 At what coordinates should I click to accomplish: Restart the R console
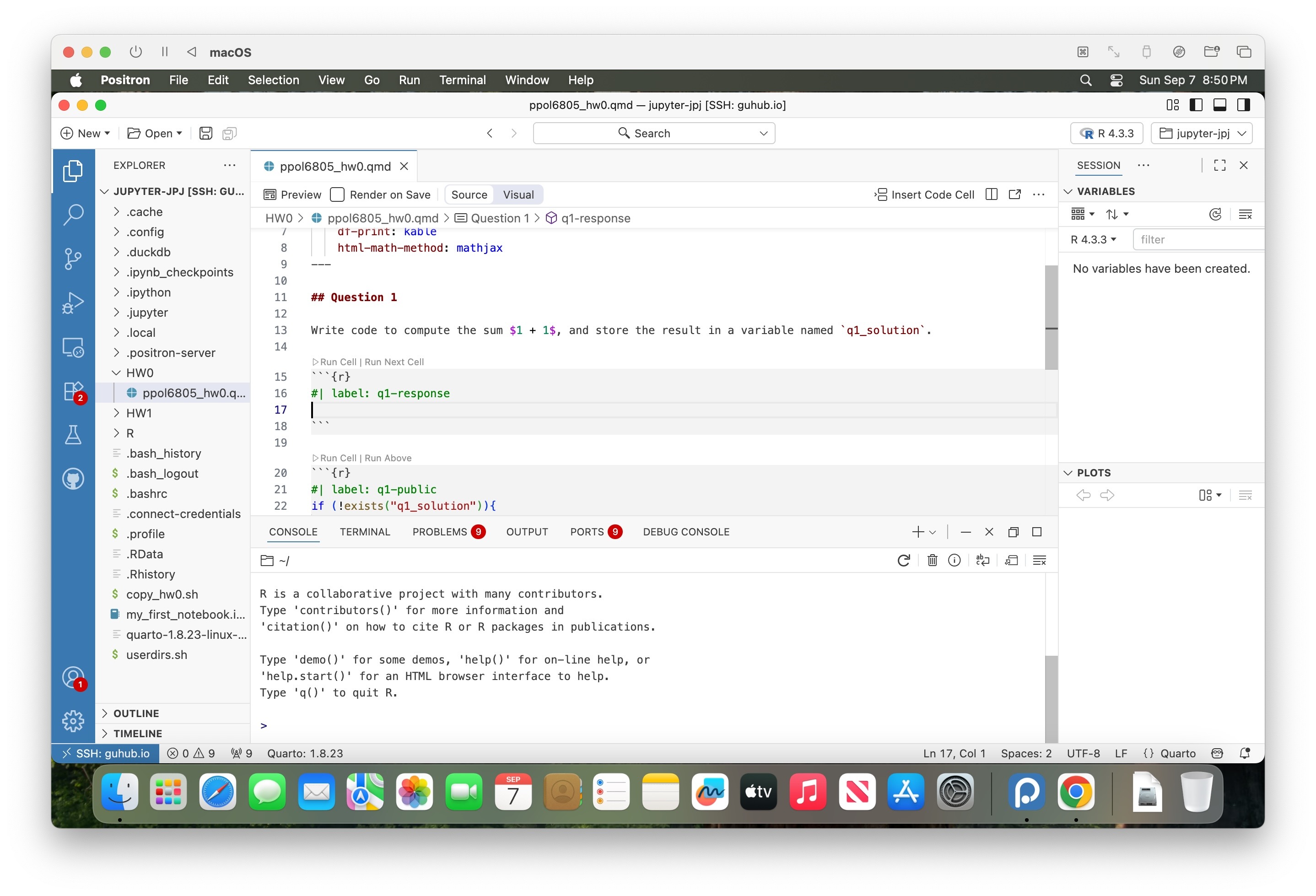click(x=904, y=560)
